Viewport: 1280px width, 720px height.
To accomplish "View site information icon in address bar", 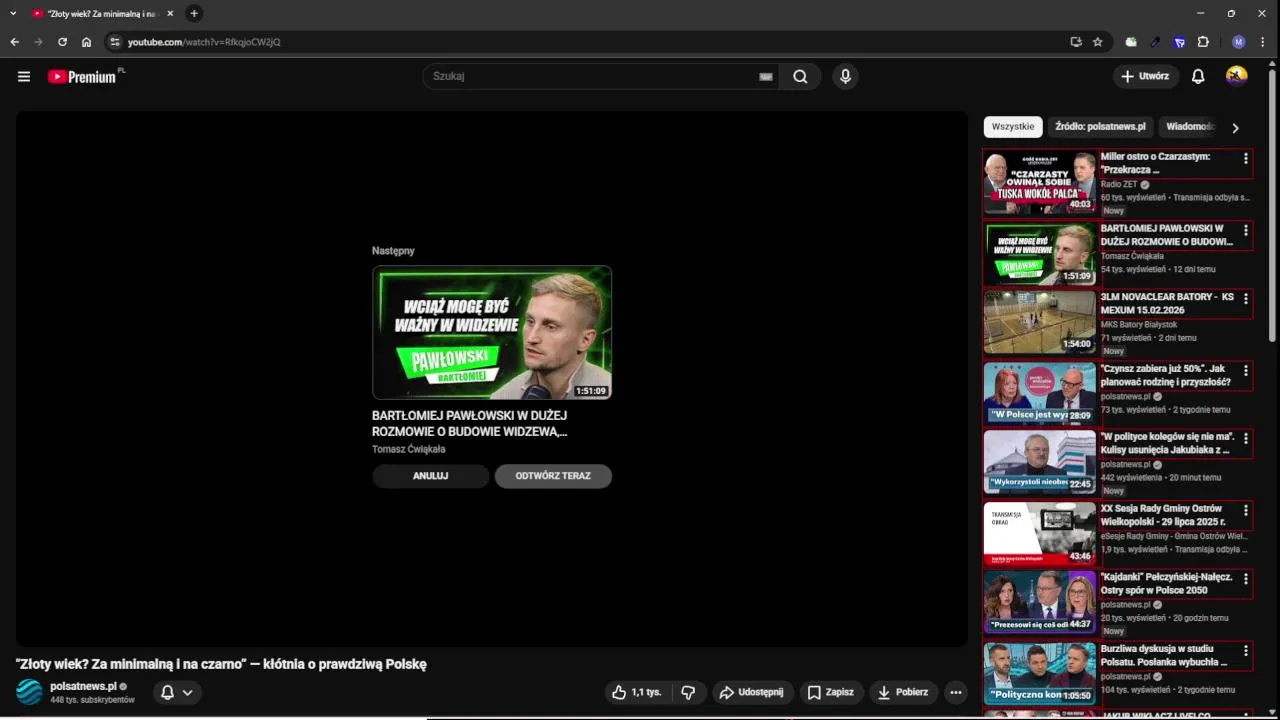I will click(115, 42).
